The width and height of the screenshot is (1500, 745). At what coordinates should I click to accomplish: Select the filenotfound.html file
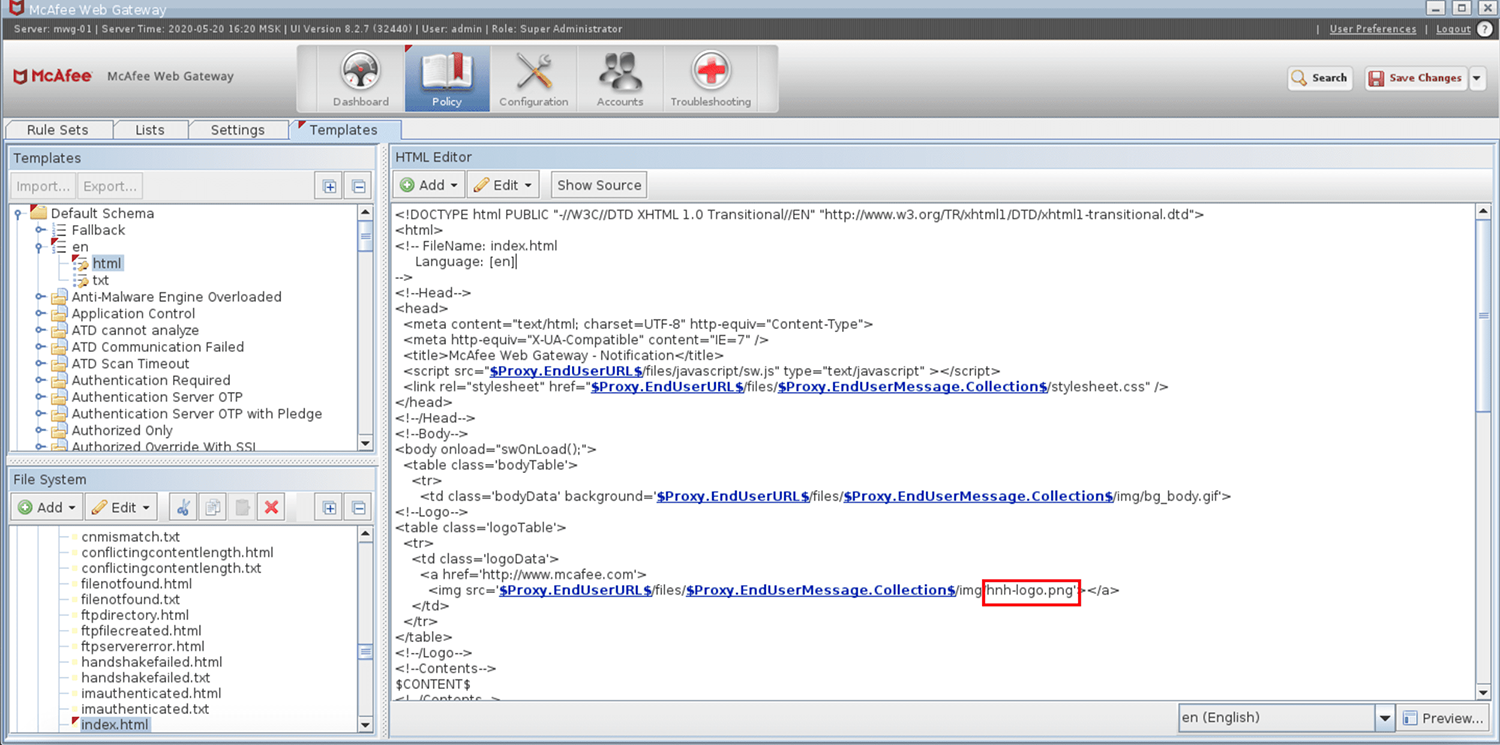(x=136, y=584)
